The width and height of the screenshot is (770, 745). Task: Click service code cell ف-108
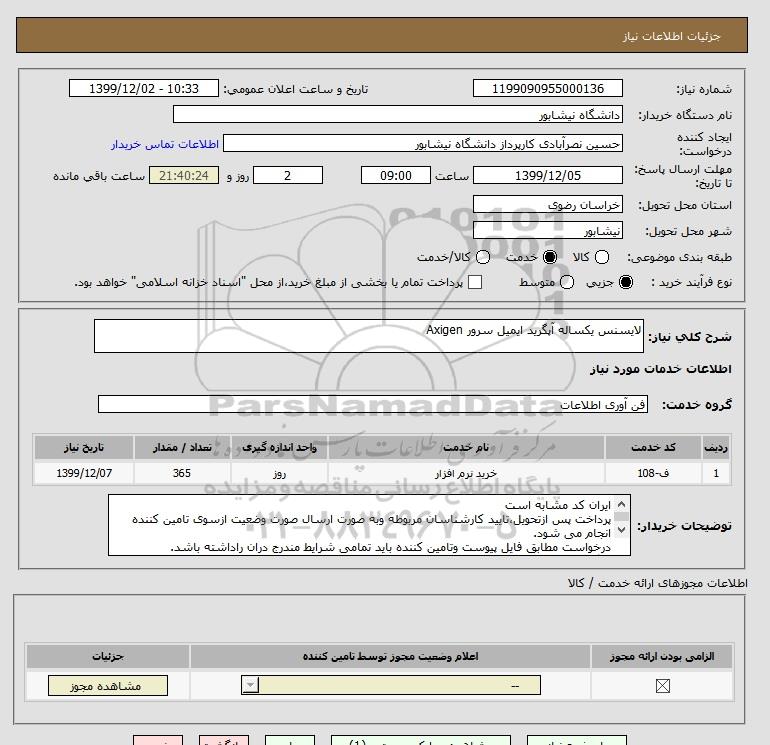653,473
